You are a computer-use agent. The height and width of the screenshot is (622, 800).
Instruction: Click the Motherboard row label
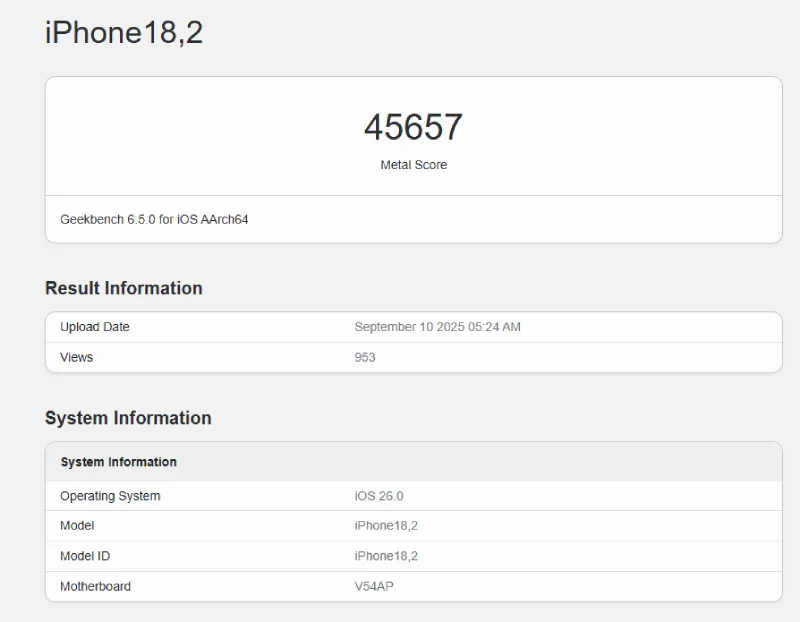point(95,586)
